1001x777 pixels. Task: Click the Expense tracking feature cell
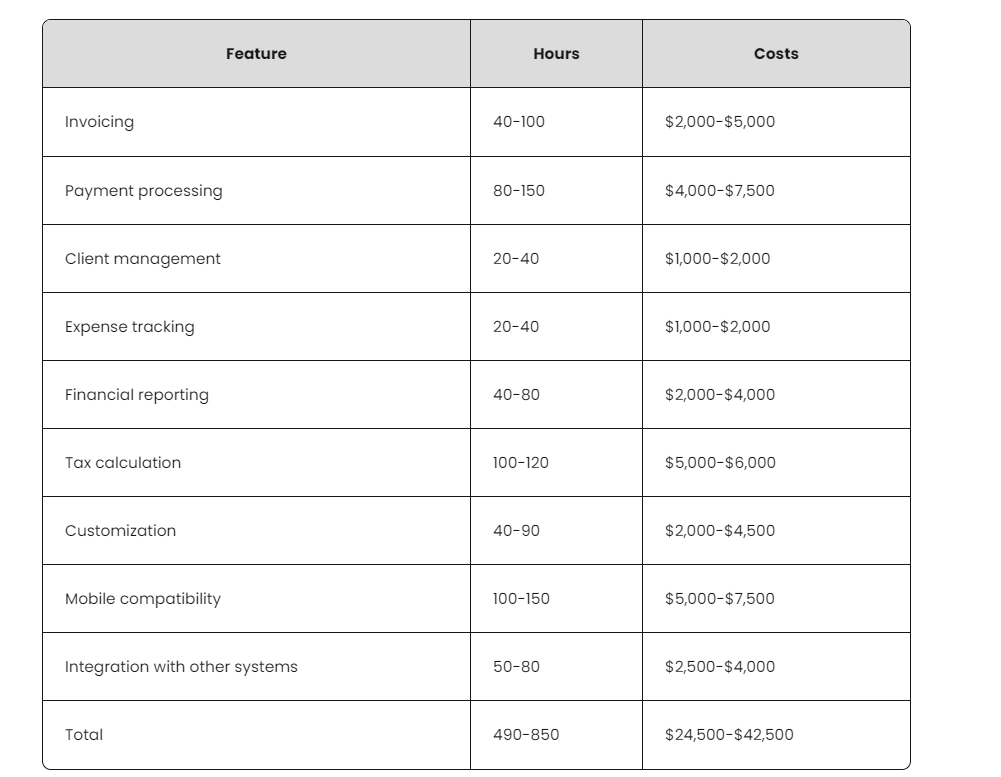pyautogui.click(x=129, y=326)
